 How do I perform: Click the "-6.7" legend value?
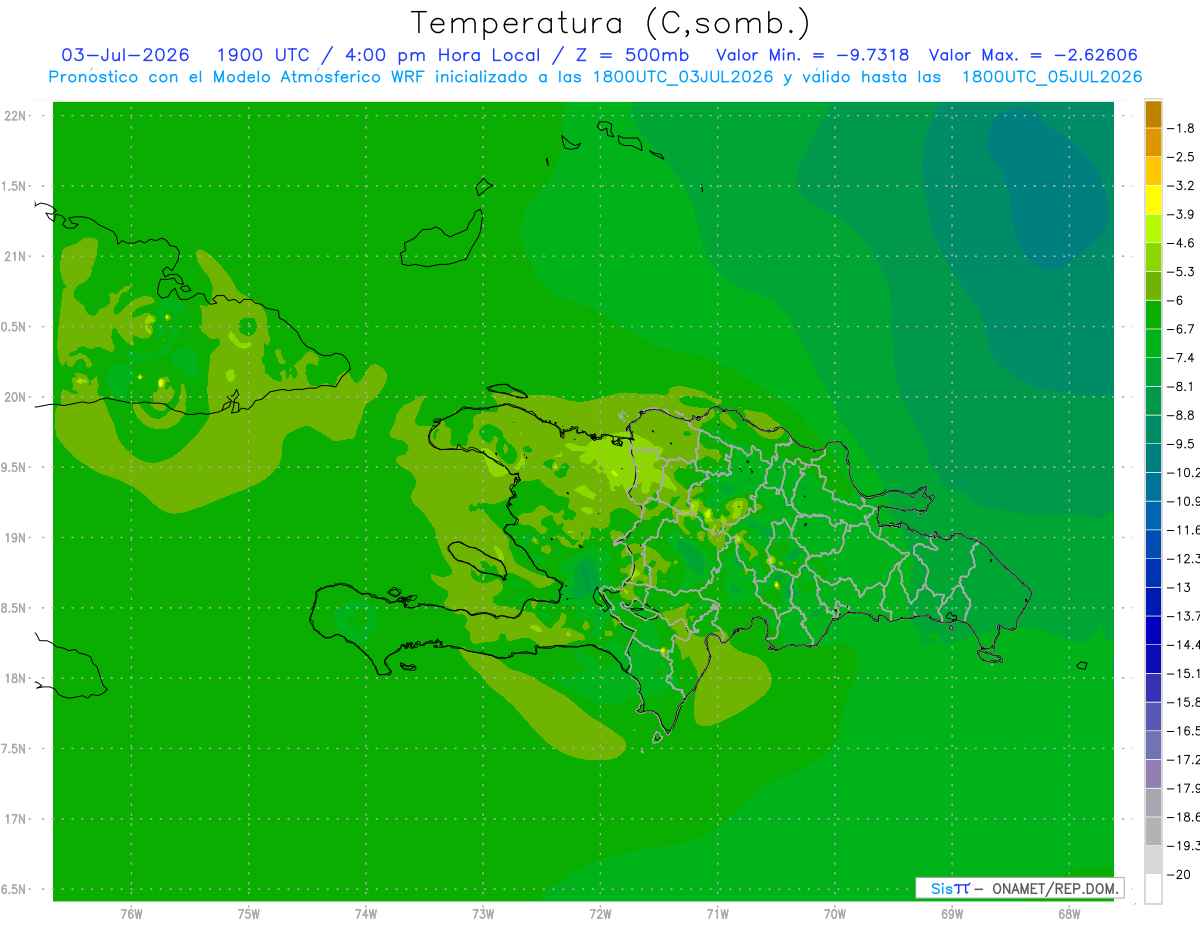(x=1182, y=329)
